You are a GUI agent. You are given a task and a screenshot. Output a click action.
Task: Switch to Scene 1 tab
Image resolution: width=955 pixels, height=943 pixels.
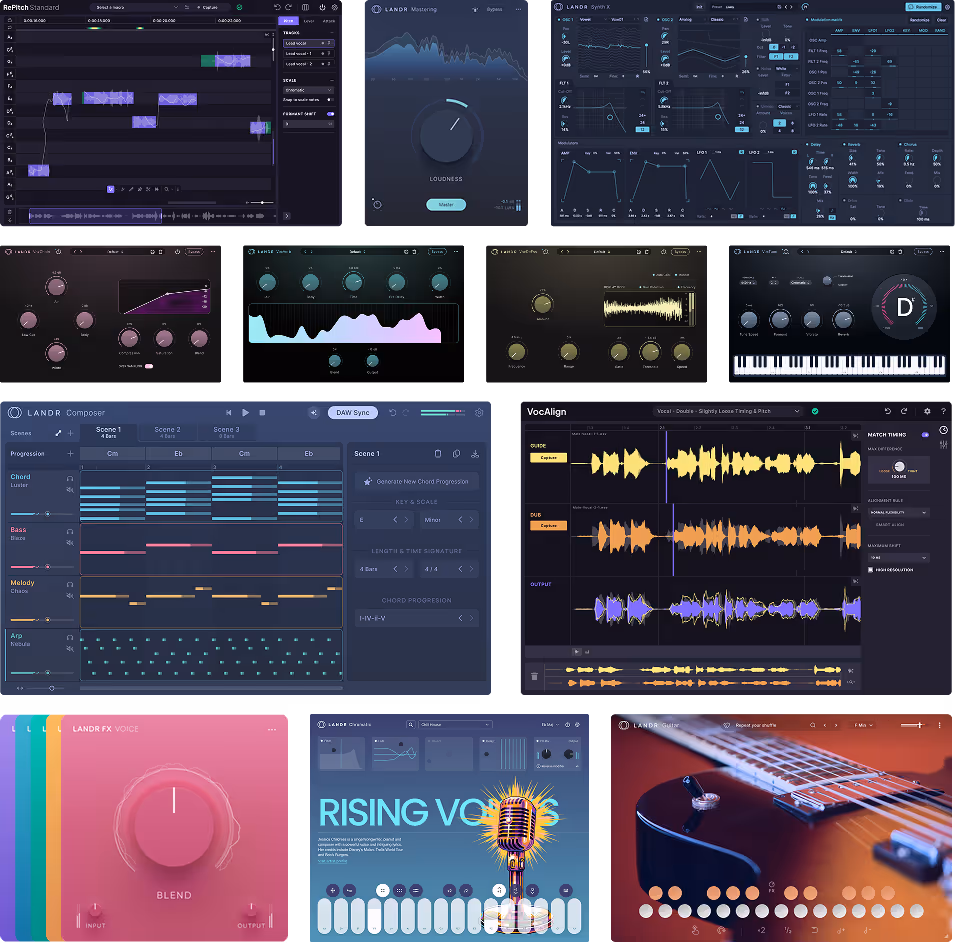108,432
